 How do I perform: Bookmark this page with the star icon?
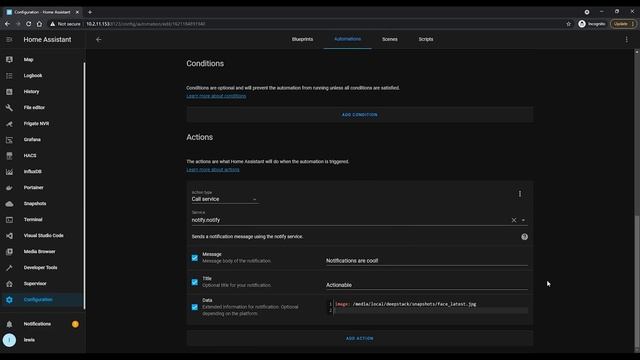[569, 24]
